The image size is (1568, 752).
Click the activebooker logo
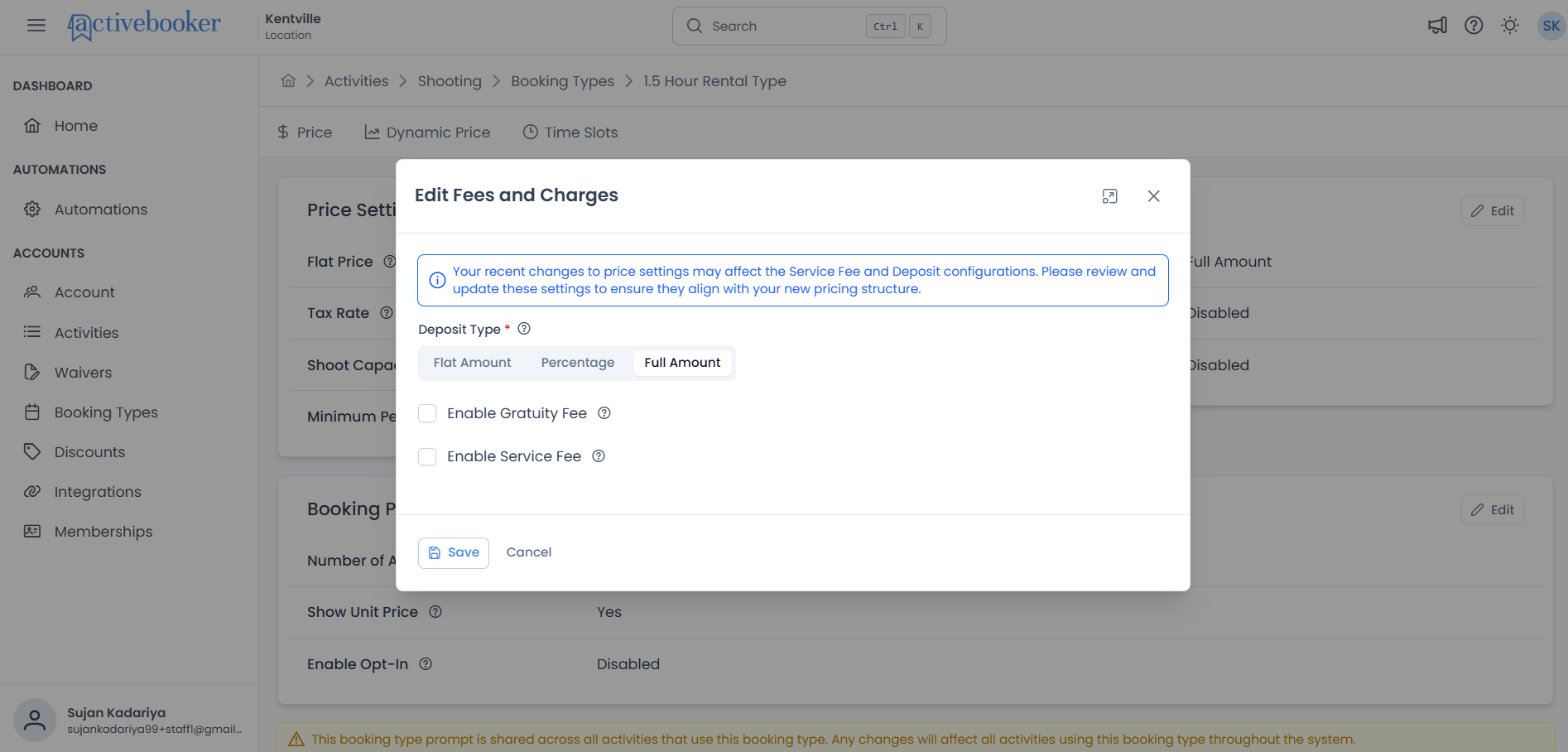(144, 26)
